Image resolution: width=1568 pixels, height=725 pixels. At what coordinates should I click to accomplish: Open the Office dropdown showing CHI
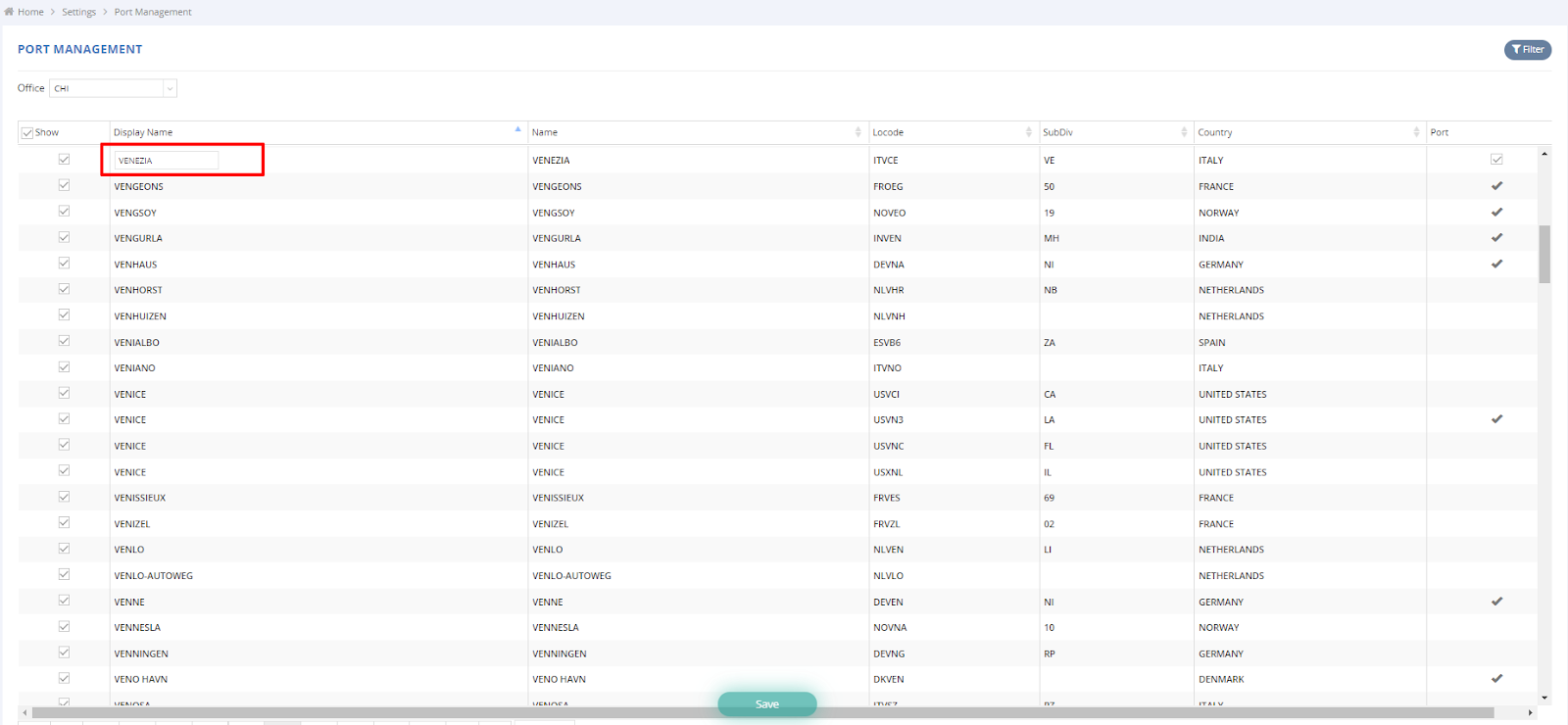[x=113, y=88]
